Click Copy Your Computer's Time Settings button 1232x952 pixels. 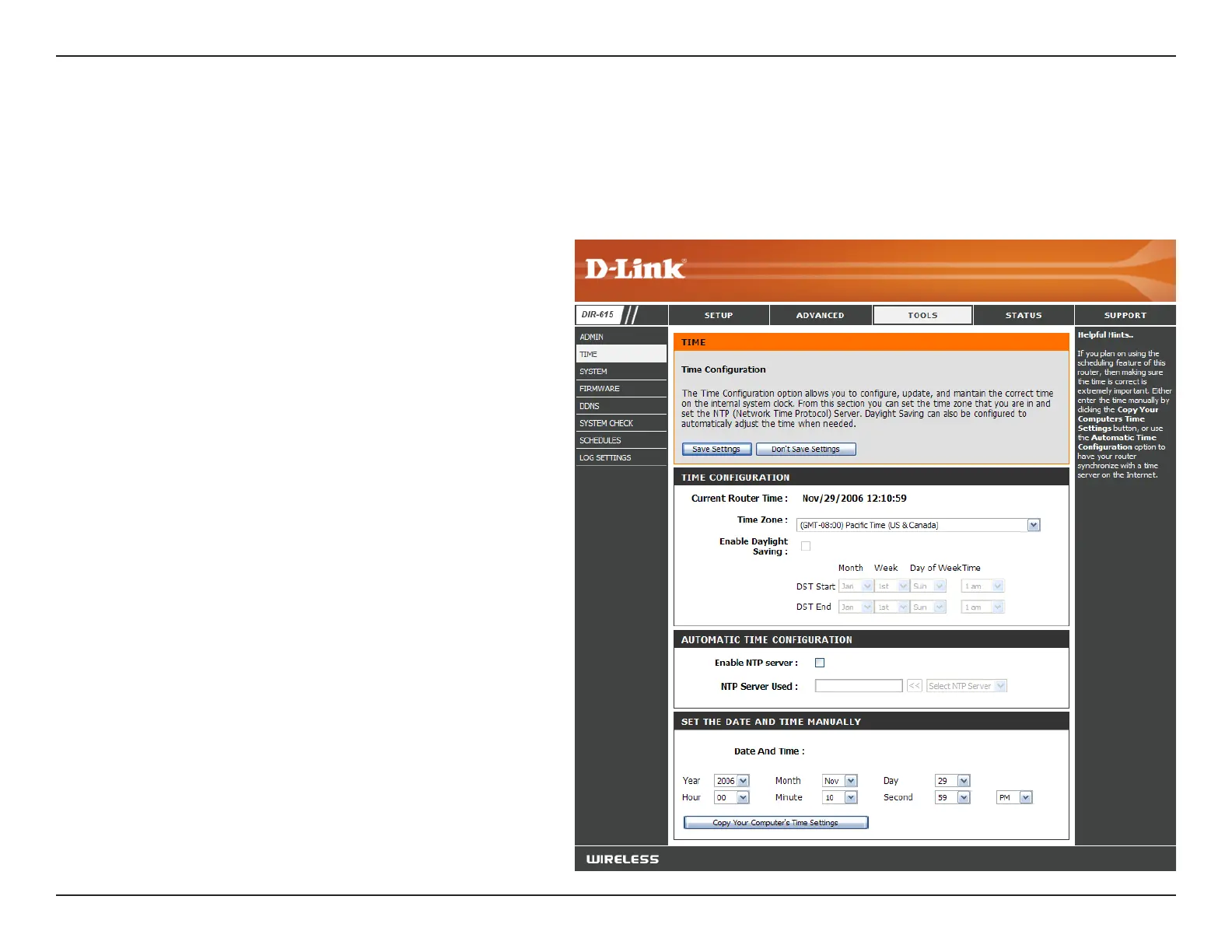[x=775, y=823]
